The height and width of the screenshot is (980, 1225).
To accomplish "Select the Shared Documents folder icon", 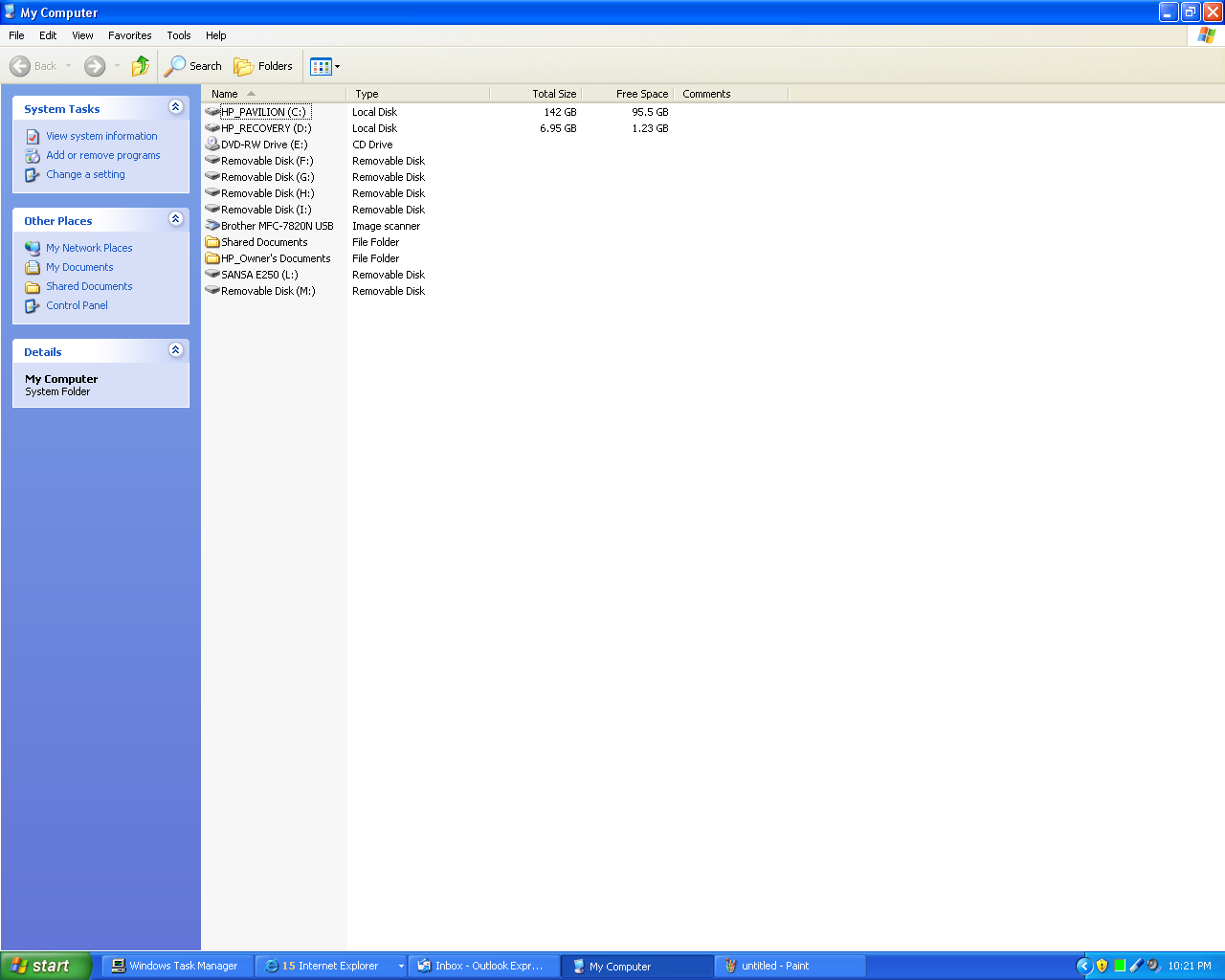I will (x=212, y=242).
